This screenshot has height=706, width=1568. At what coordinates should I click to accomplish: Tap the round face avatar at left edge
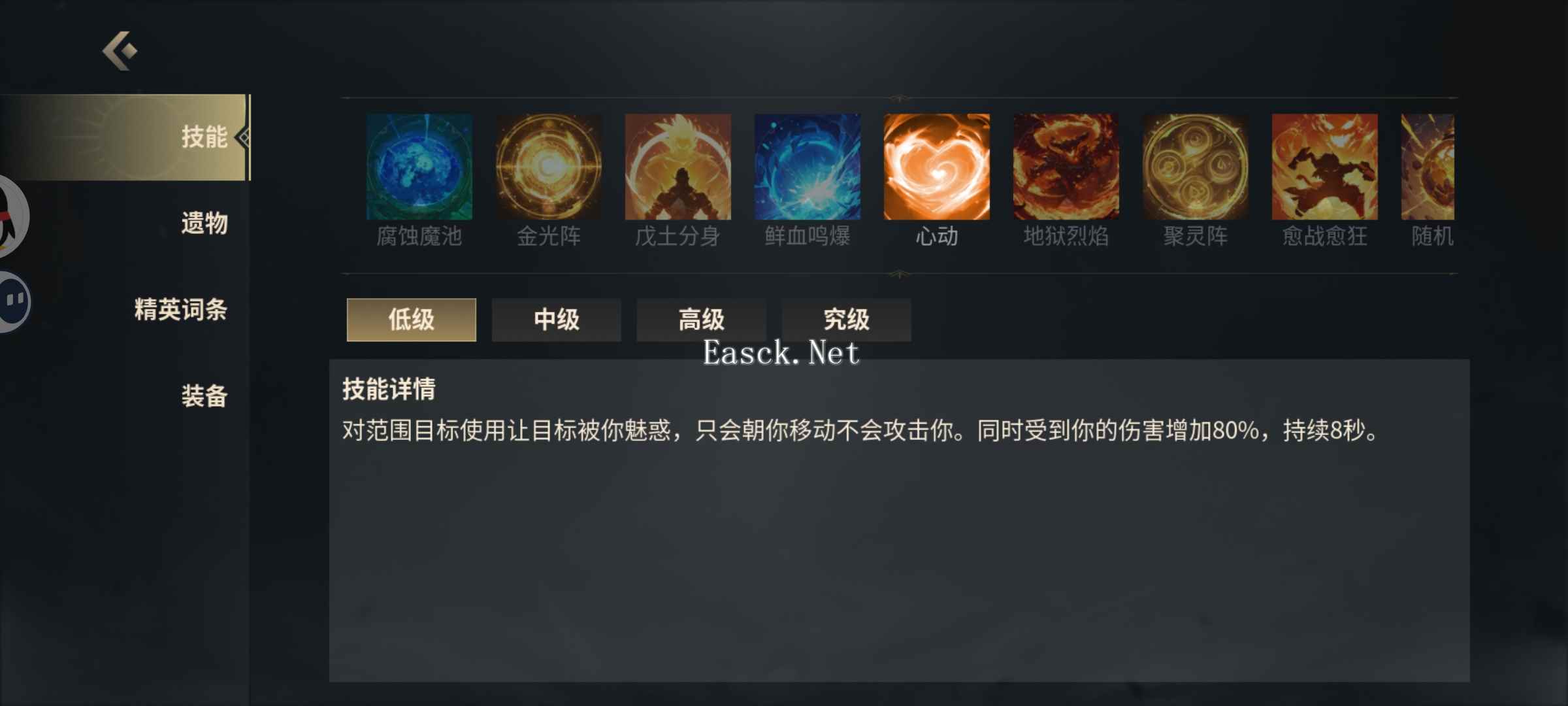(14, 301)
